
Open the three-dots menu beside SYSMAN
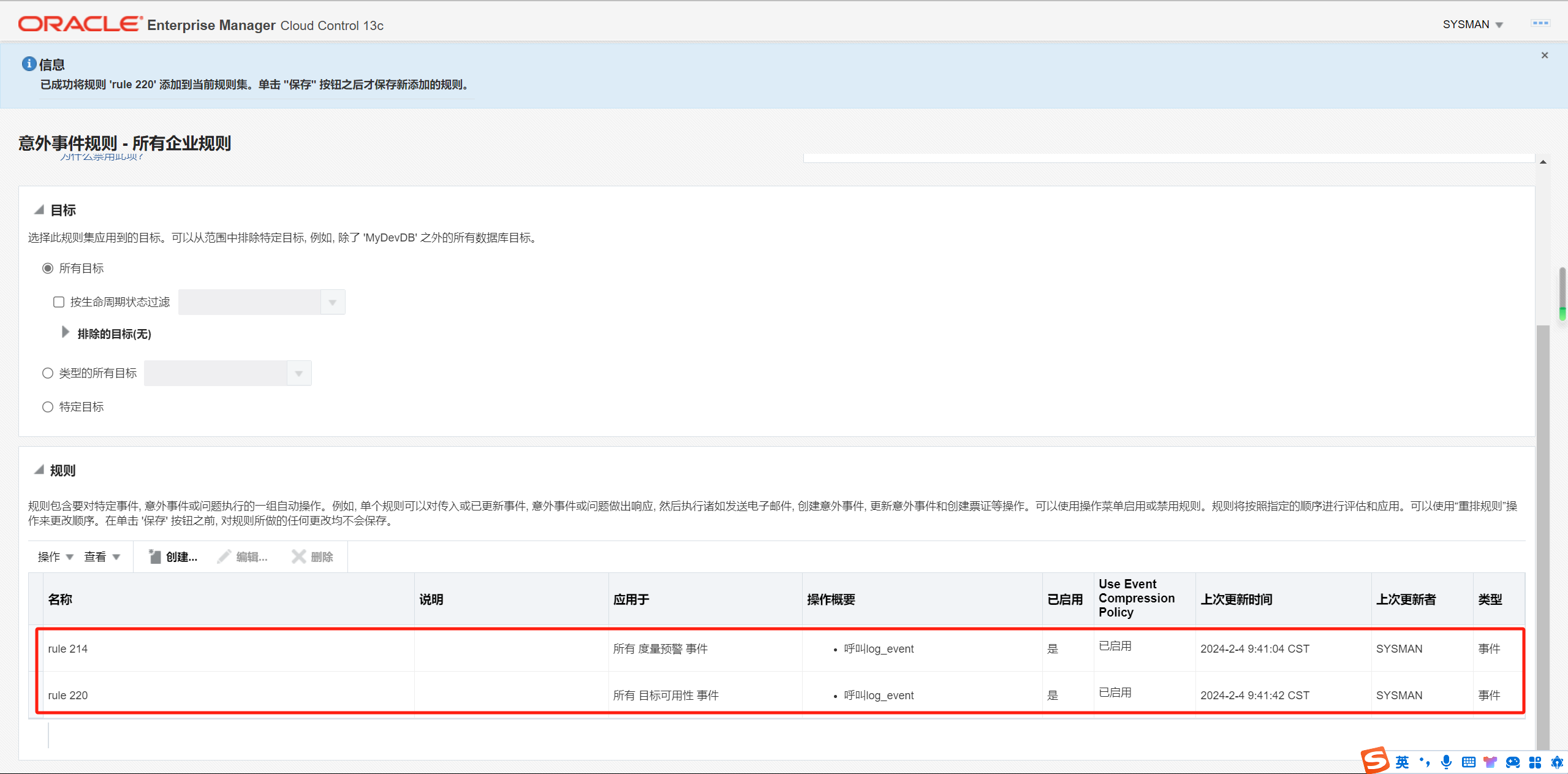pos(1540,23)
